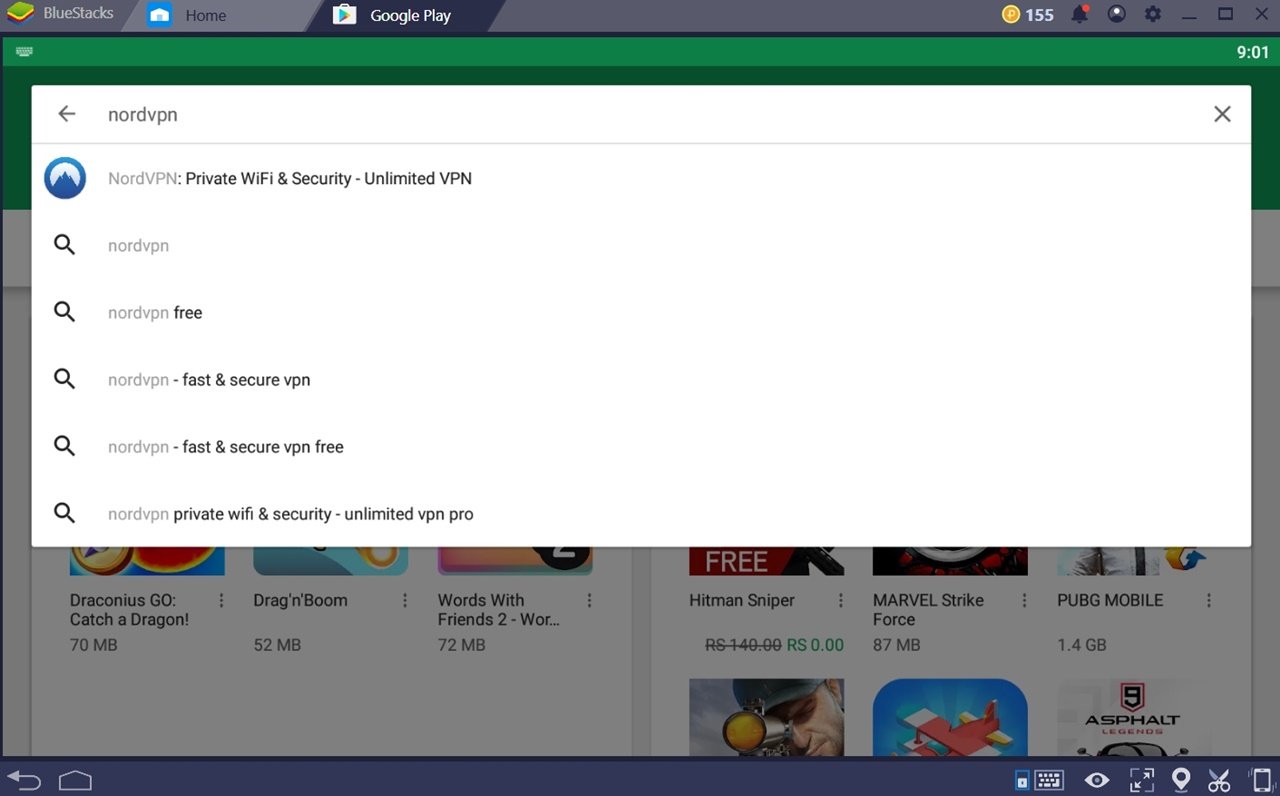Open more options for MARVEL Strike Force

pos(1025,601)
